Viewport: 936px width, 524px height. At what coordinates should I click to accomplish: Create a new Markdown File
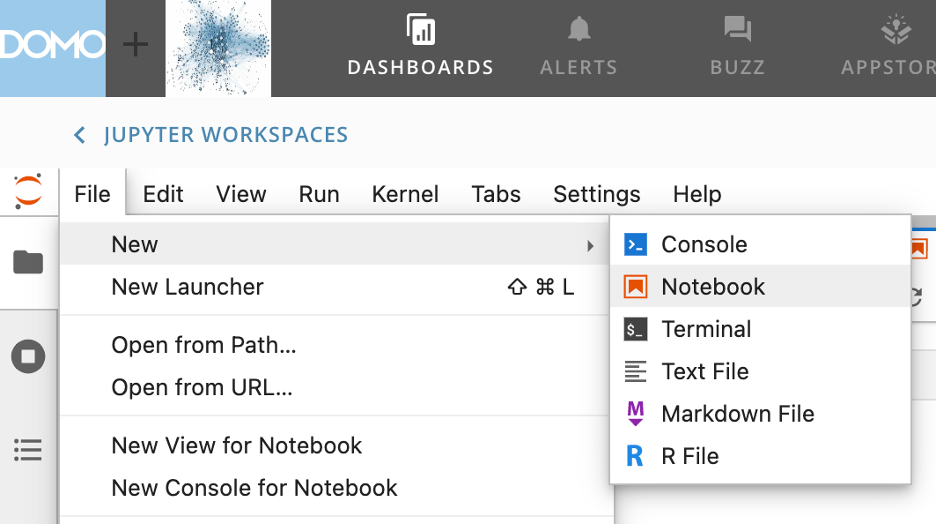pyautogui.click(x=760, y=414)
